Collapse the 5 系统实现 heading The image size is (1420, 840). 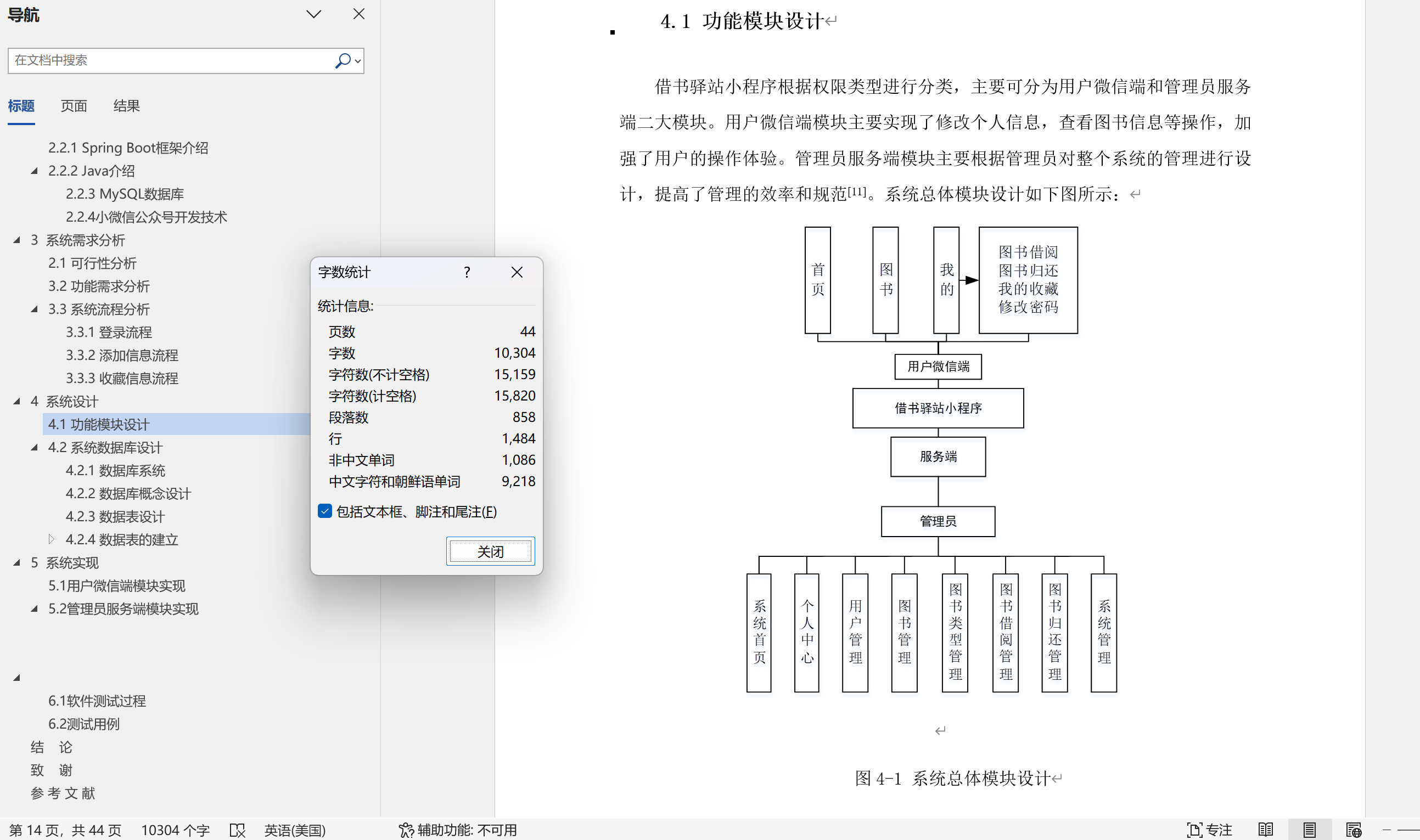click(17, 562)
